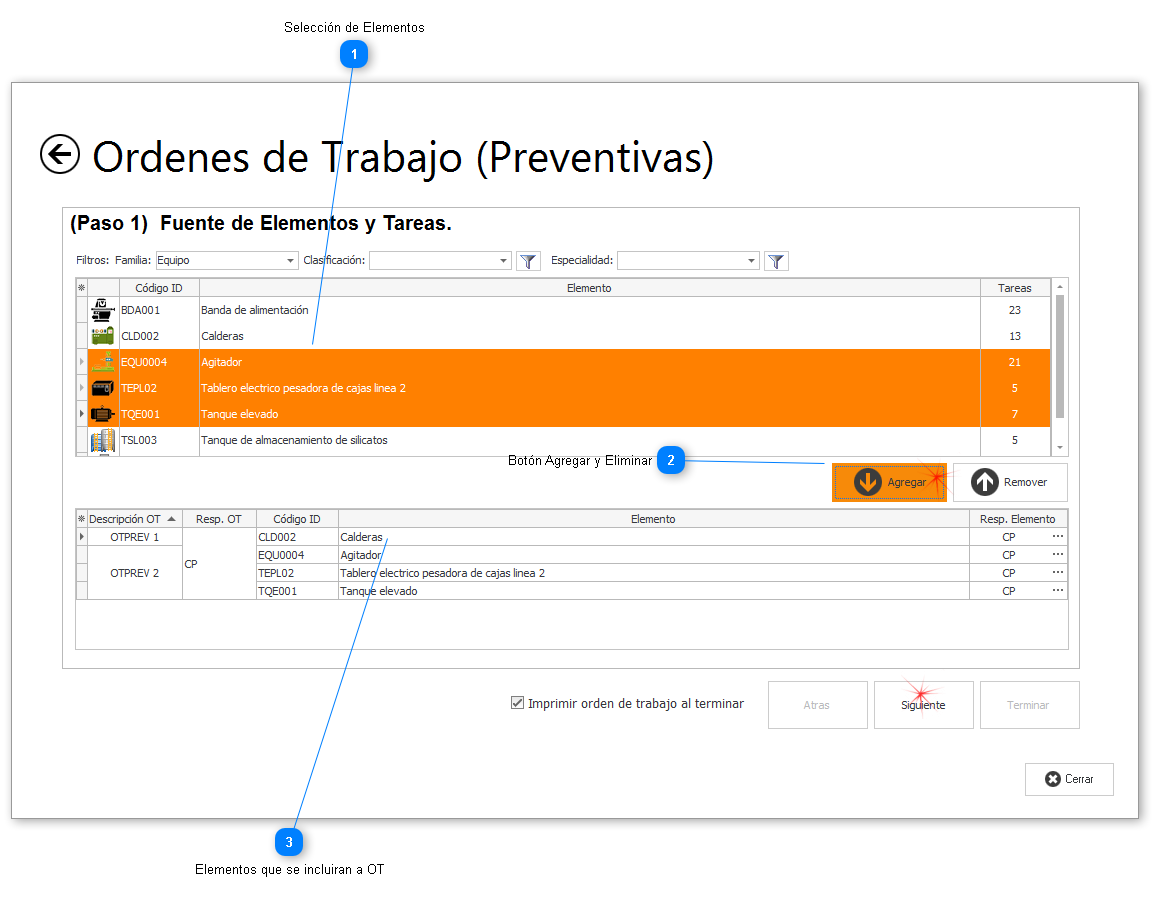Click the back arrow on Ordenes de Trabajo
This screenshot has height=900, width=1156.
coord(60,155)
